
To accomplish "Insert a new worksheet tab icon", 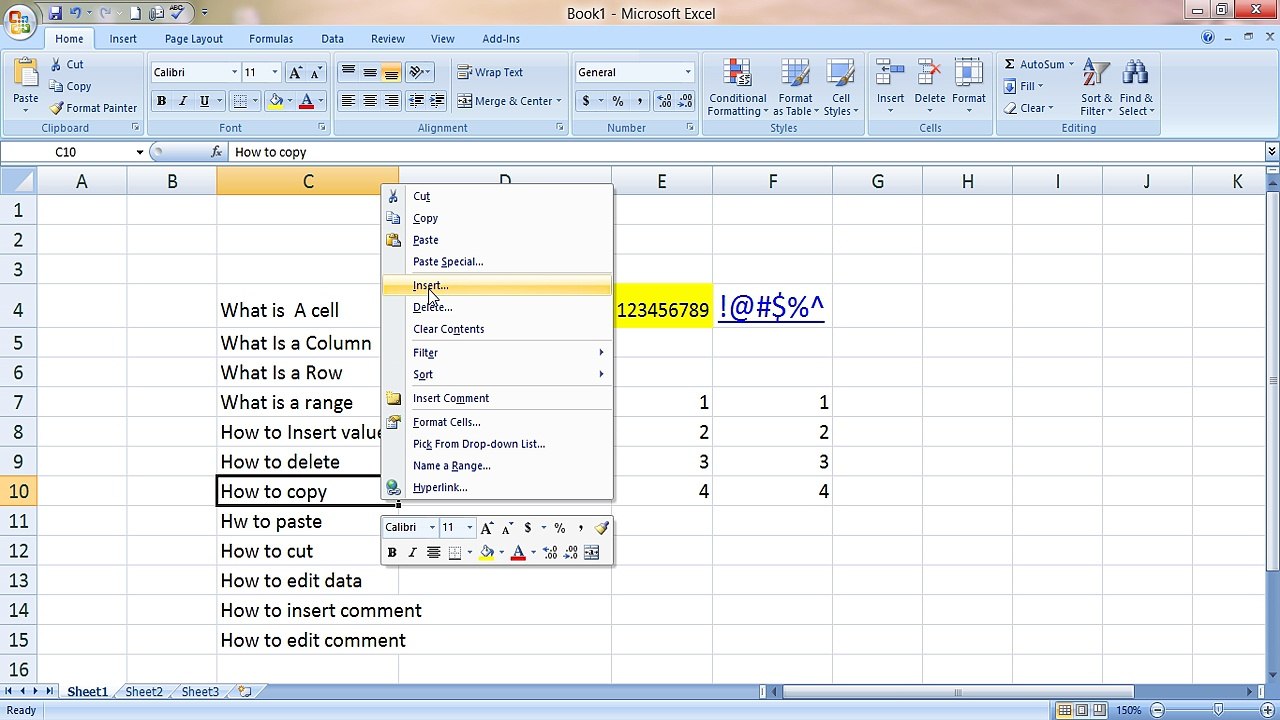I will tap(245, 691).
